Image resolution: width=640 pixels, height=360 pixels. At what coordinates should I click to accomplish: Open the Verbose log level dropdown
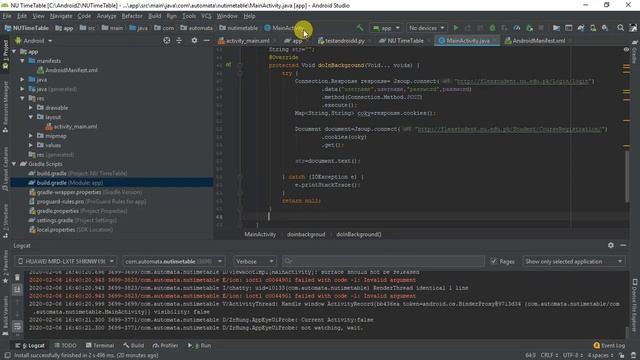tap(254, 261)
